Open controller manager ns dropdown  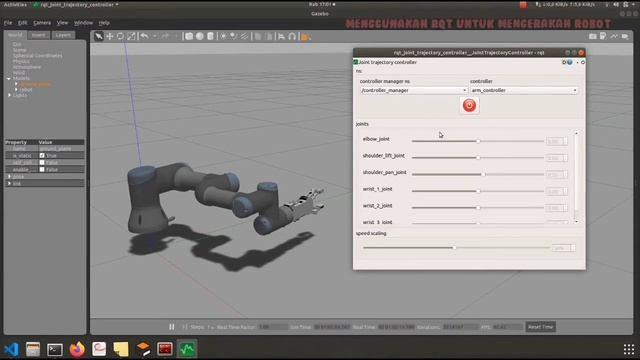click(x=413, y=90)
